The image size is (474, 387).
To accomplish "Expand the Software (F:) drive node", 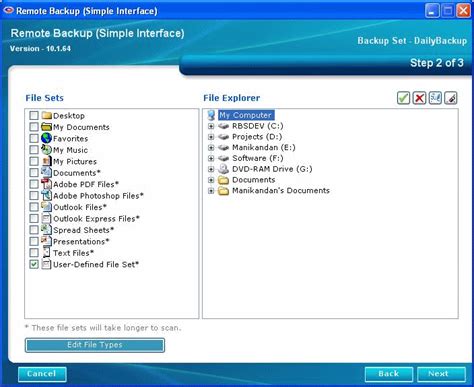I will pyautogui.click(x=211, y=158).
